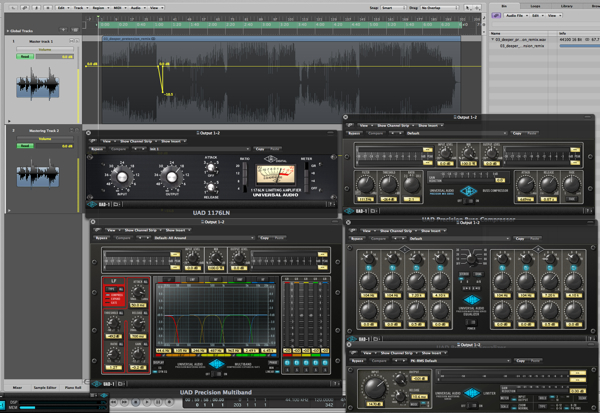Viewport: 600px width, 413px height.
Task: Open the Audio File menu in Bin
Action: pos(516,16)
